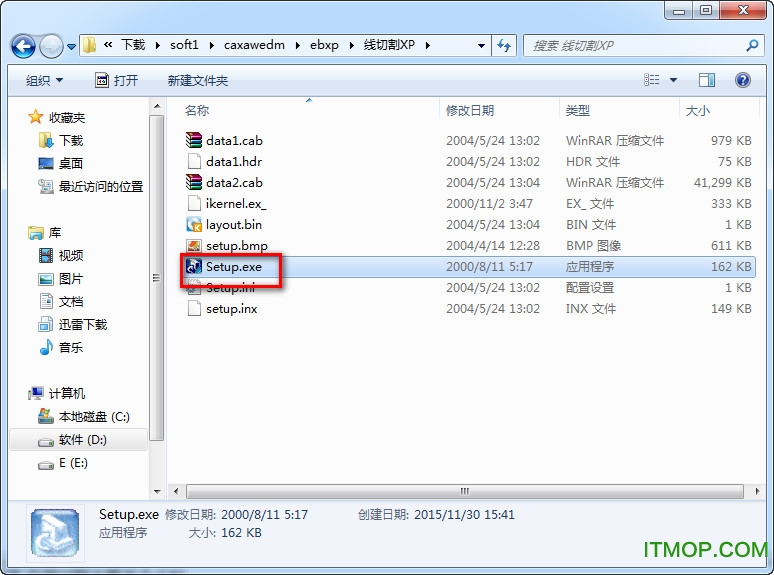Click the 41,299 KB size of data2.cab
This screenshot has width=774, height=575.
click(x=723, y=183)
